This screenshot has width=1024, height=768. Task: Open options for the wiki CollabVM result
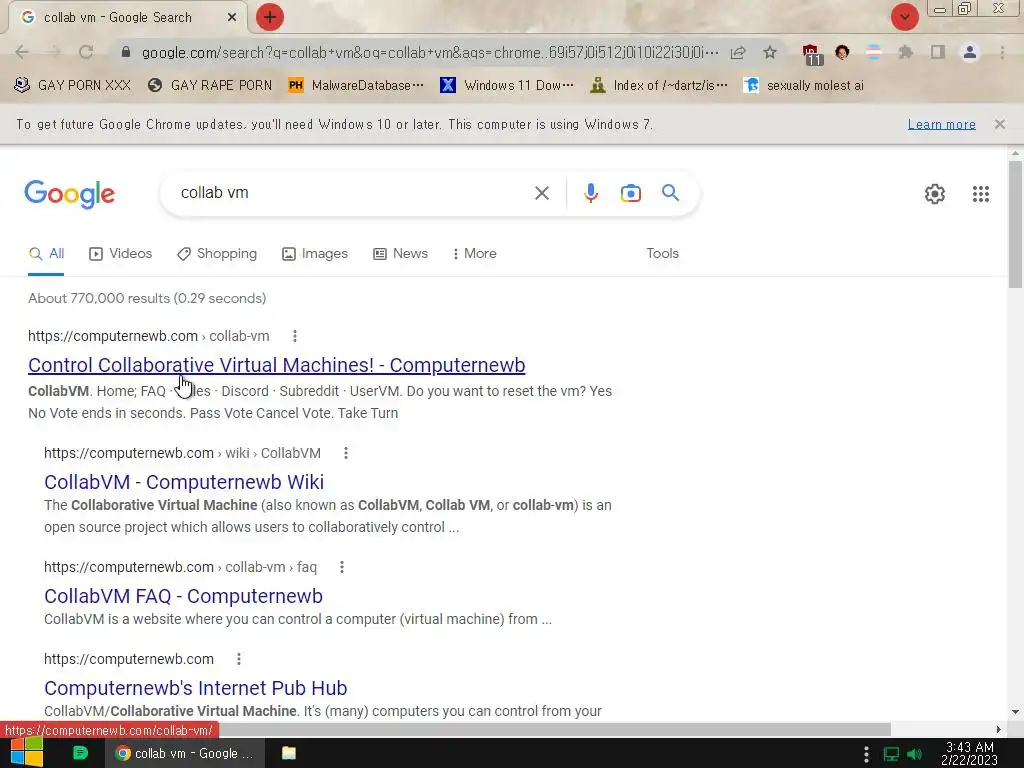(x=345, y=453)
